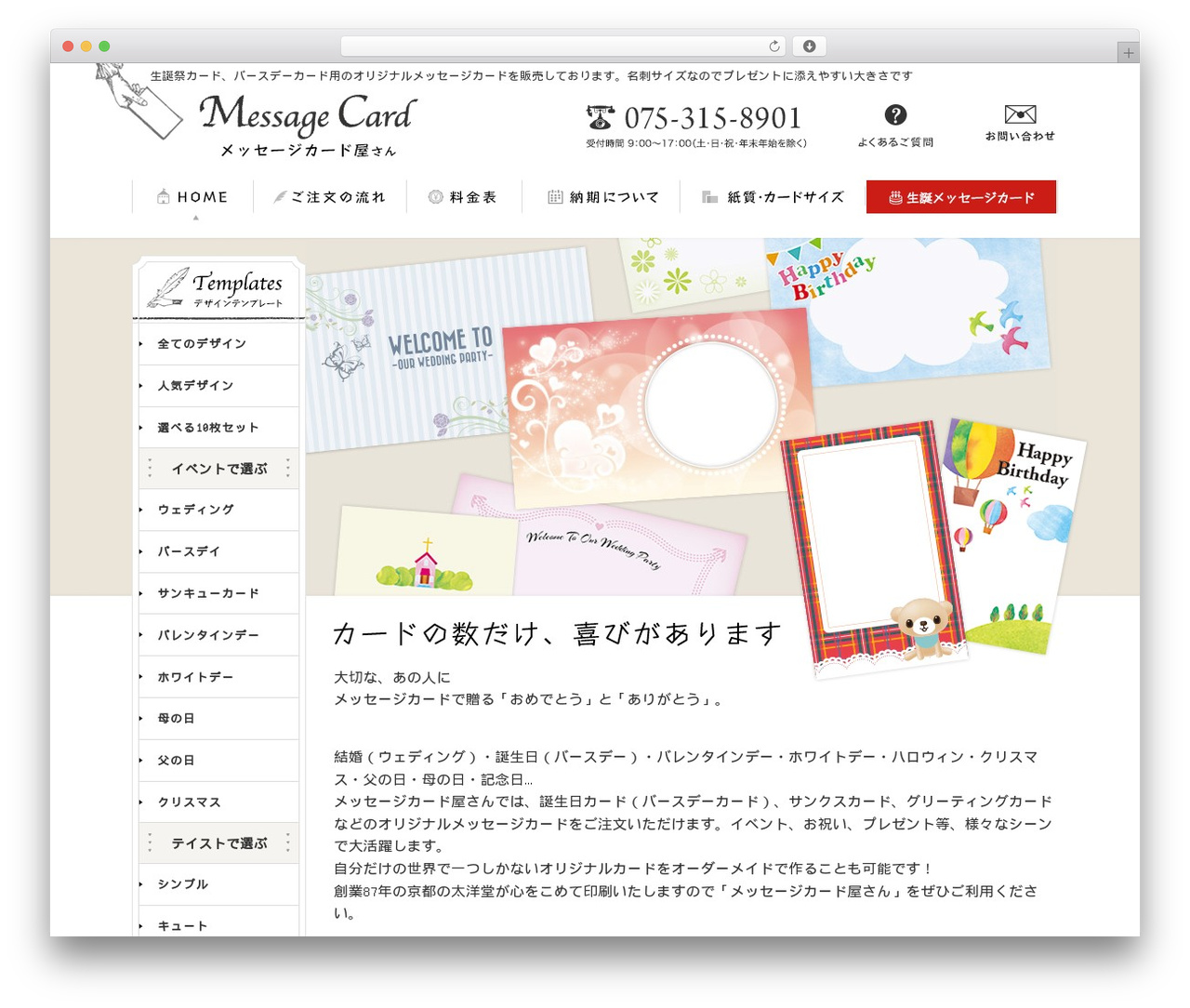Select 母の日 in the sidebar

coord(218,719)
